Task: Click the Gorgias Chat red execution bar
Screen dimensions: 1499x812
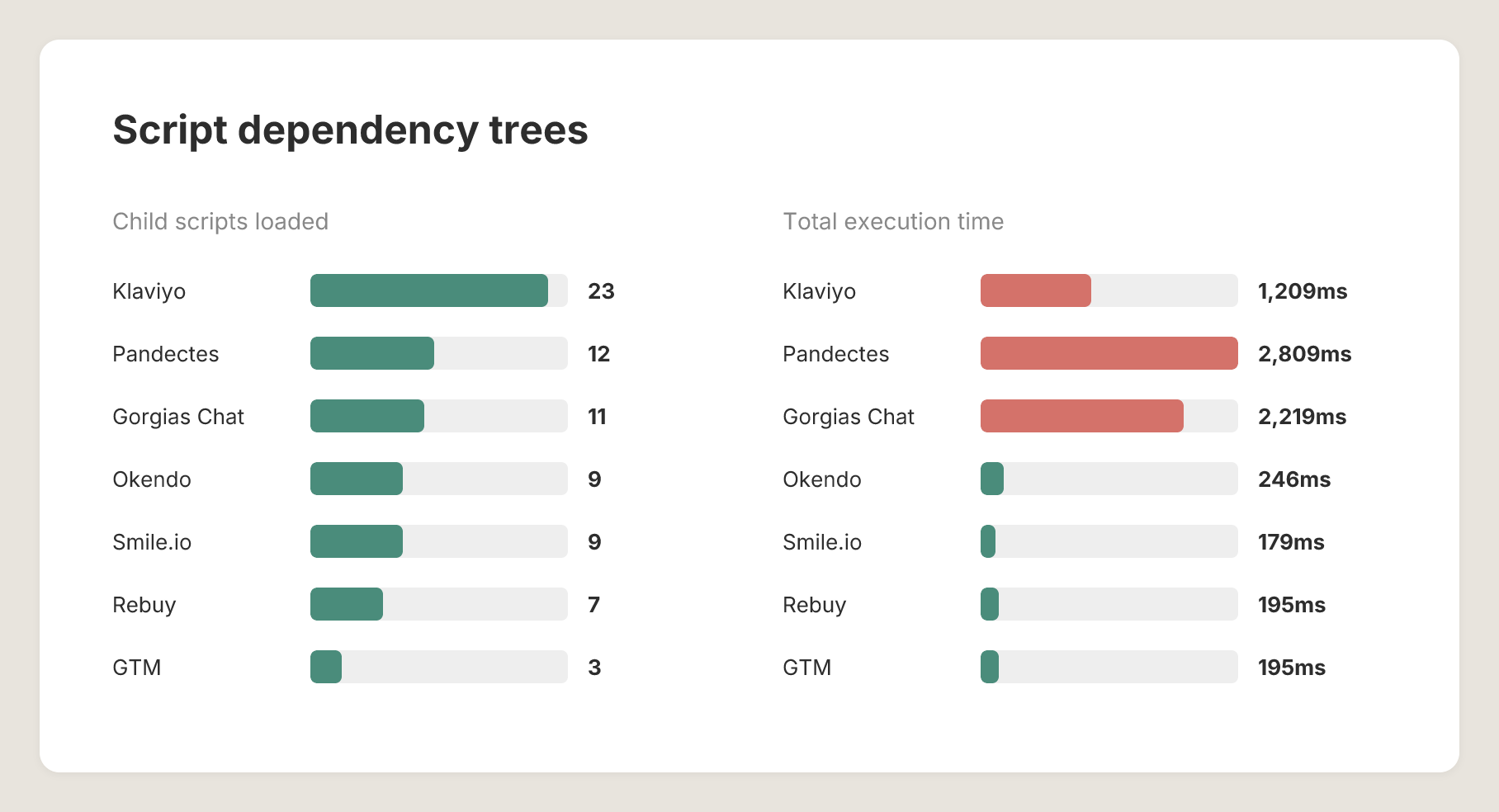Action: 1081,416
